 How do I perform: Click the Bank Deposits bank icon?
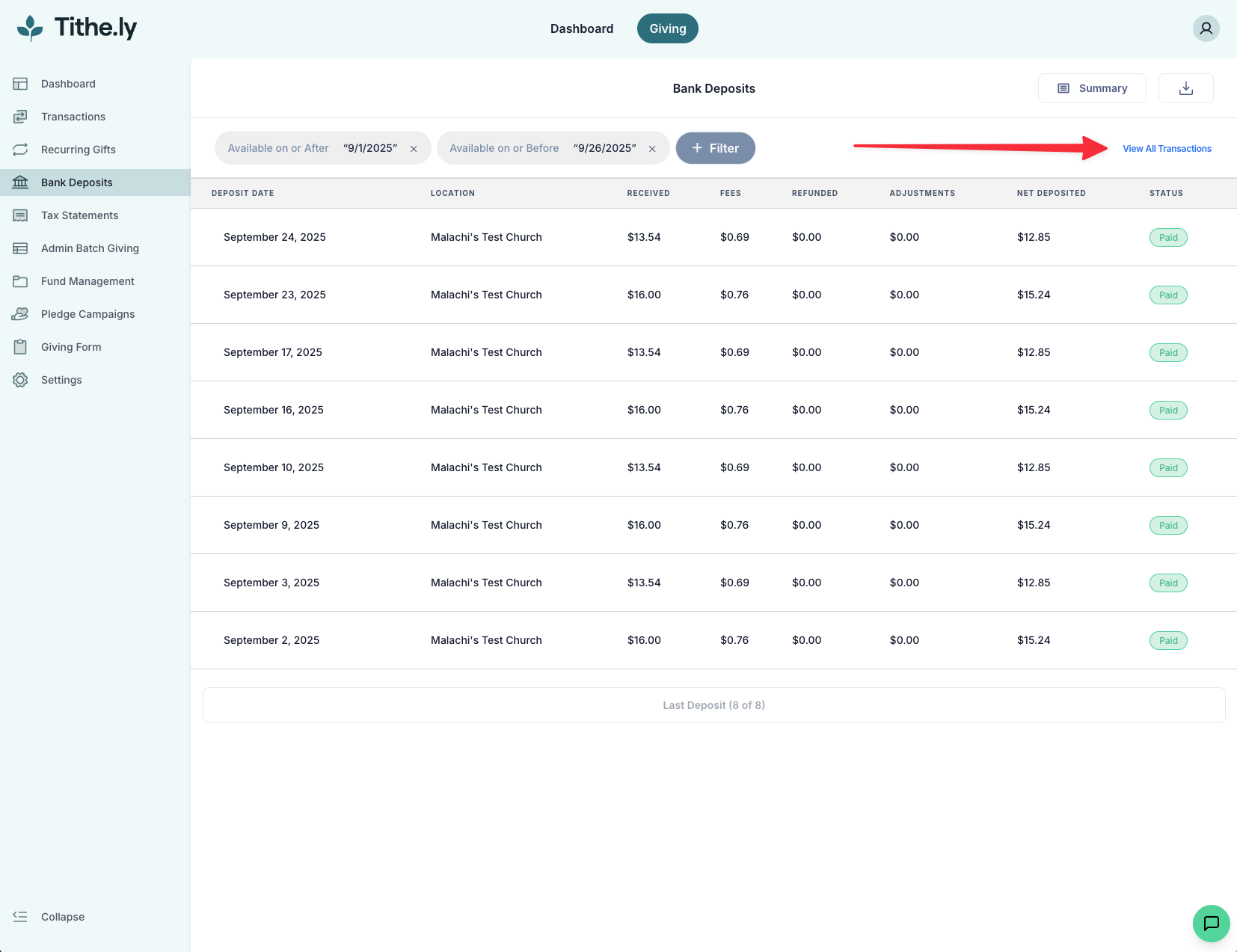(20, 182)
